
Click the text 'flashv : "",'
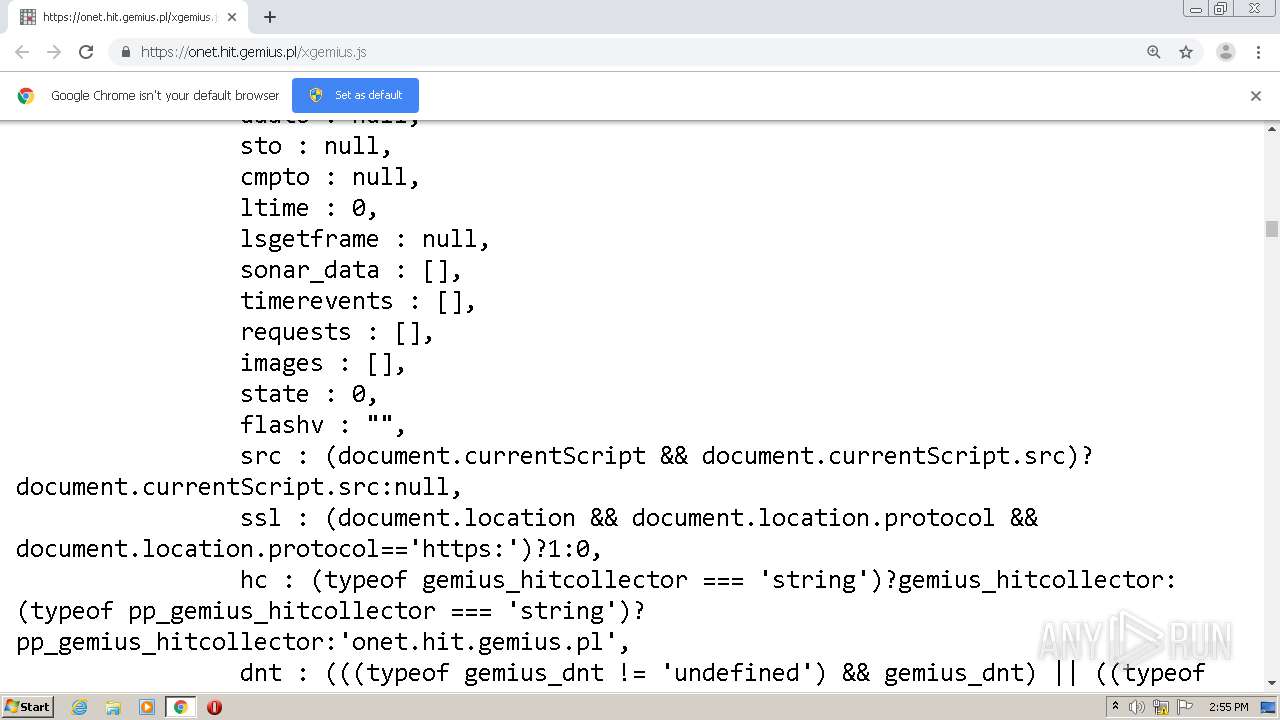[323, 425]
